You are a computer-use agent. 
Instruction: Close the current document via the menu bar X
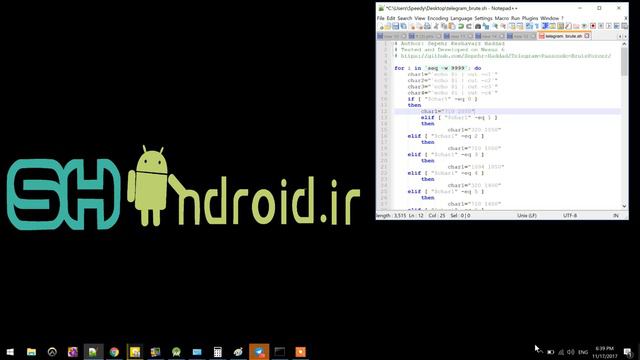click(626, 18)
